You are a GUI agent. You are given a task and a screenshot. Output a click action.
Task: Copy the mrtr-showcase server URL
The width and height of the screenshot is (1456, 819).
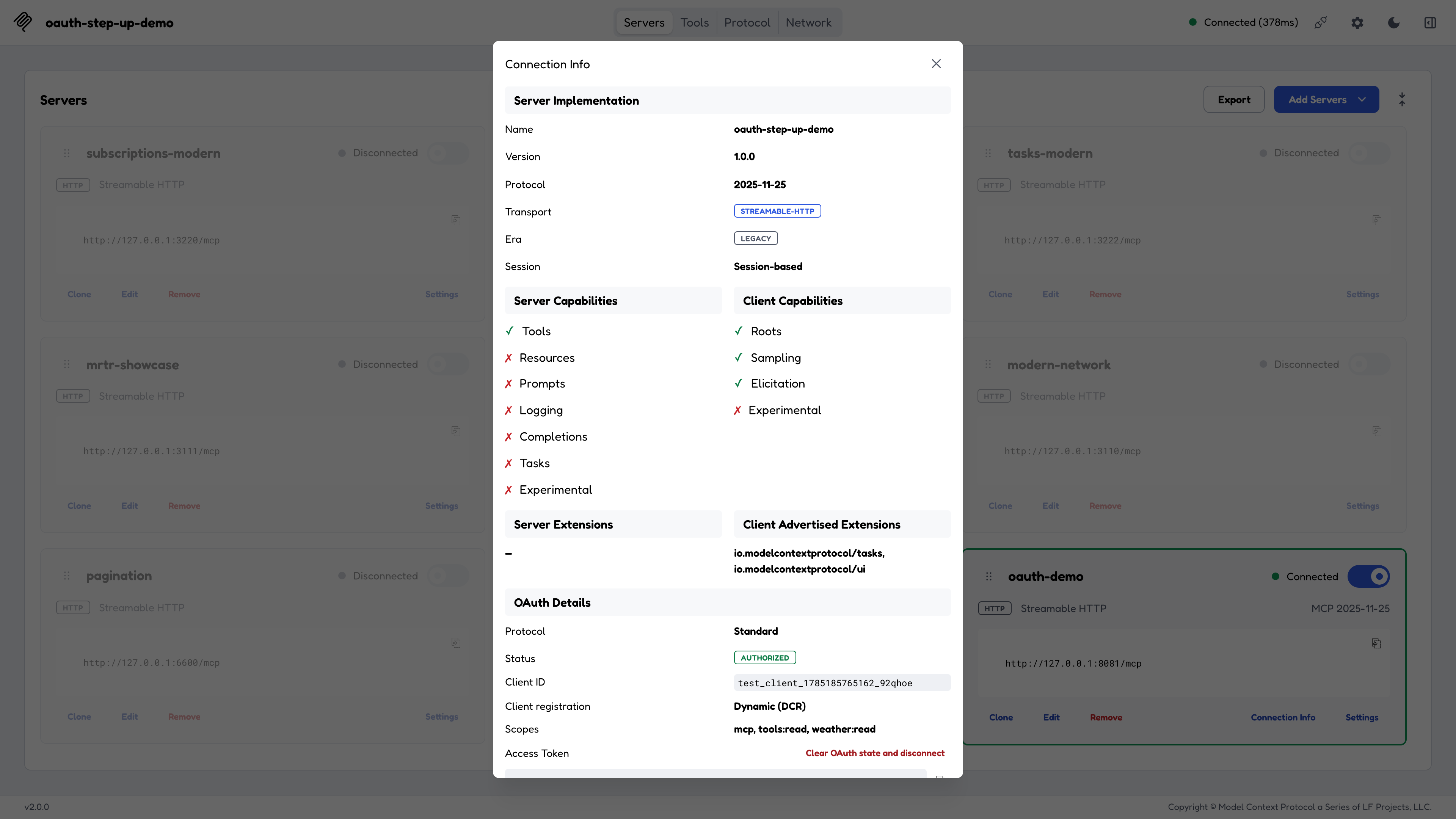coord(456,431)
